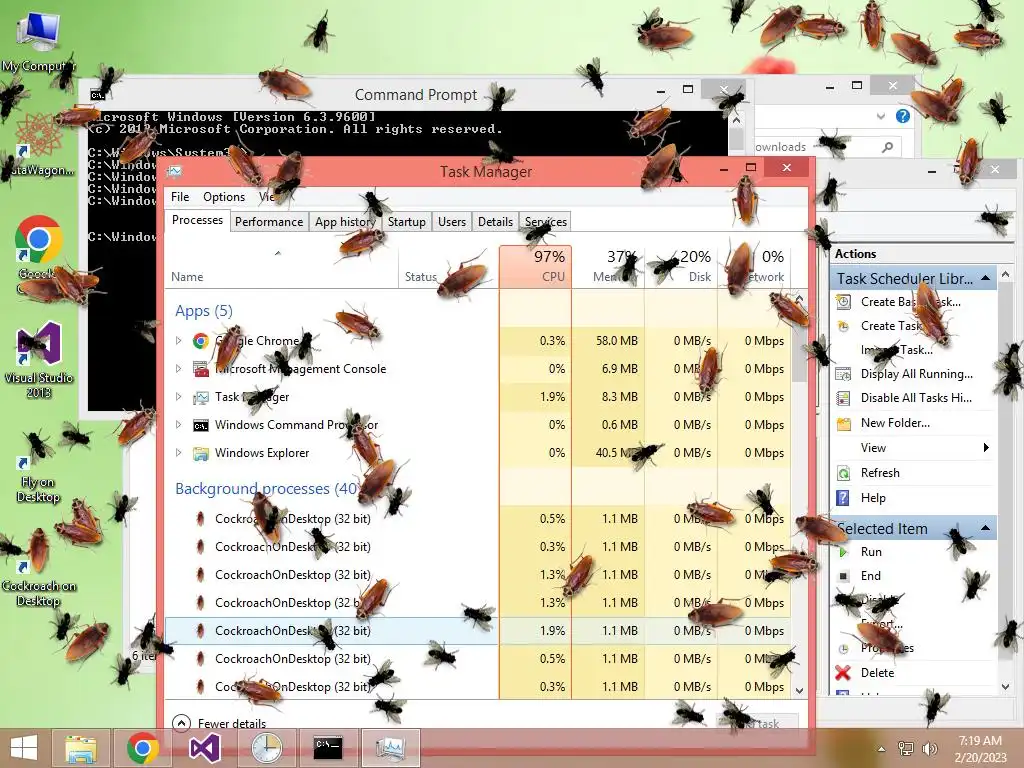Click Windows Command Processor process icon
Screen dimensions: 1024x768
coord(200,425)
